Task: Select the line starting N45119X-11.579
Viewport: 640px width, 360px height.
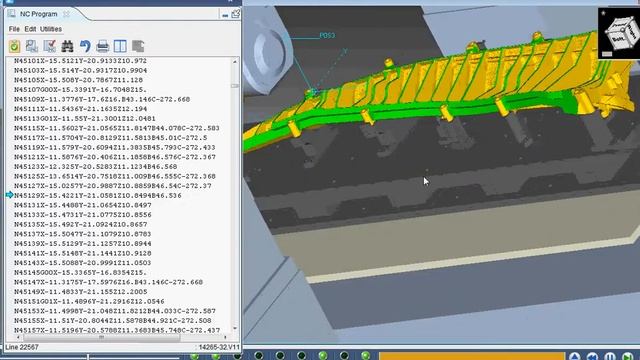Action: [x=115, y=147]
